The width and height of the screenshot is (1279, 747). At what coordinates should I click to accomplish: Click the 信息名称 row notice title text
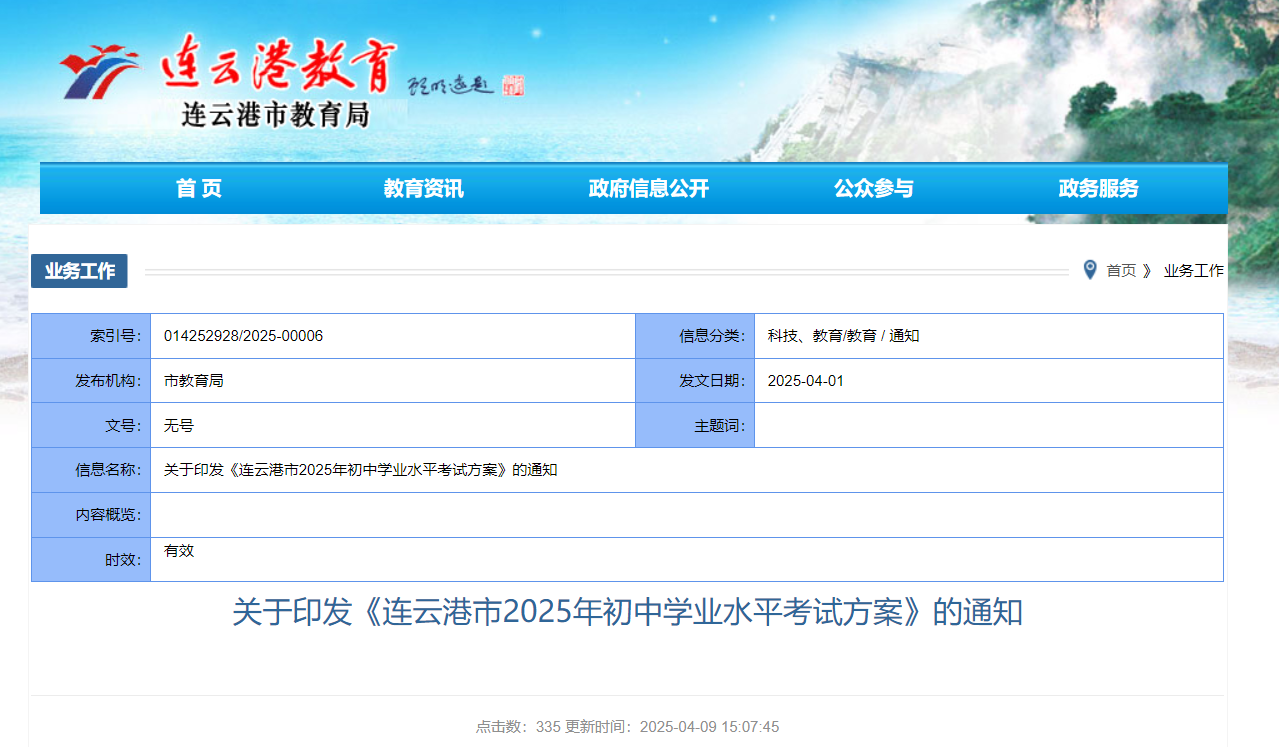tap(360, 470)
